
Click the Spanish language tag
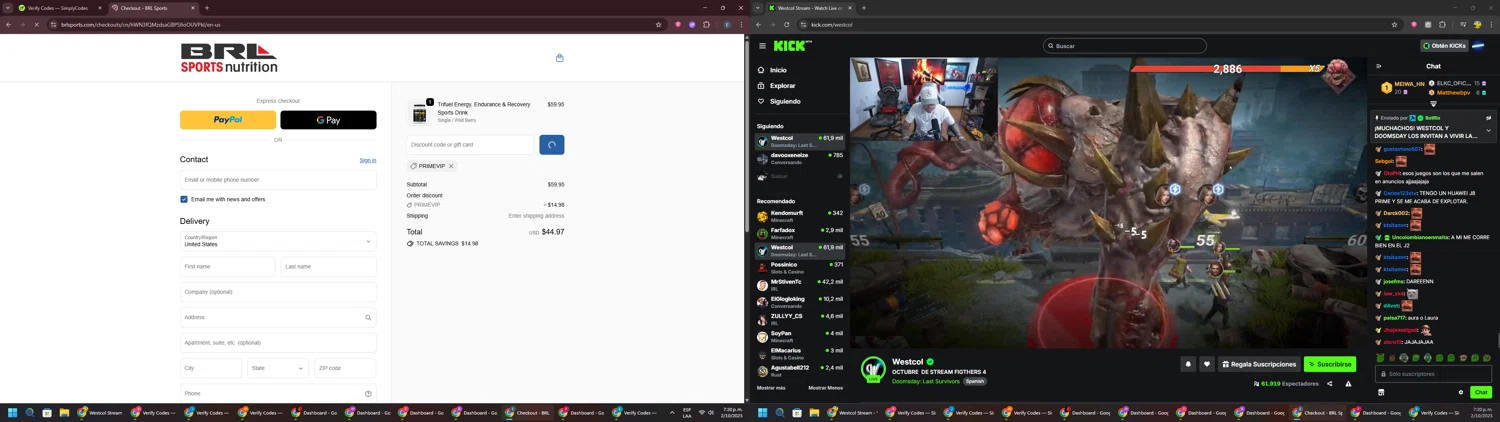[x=975, y=381]
